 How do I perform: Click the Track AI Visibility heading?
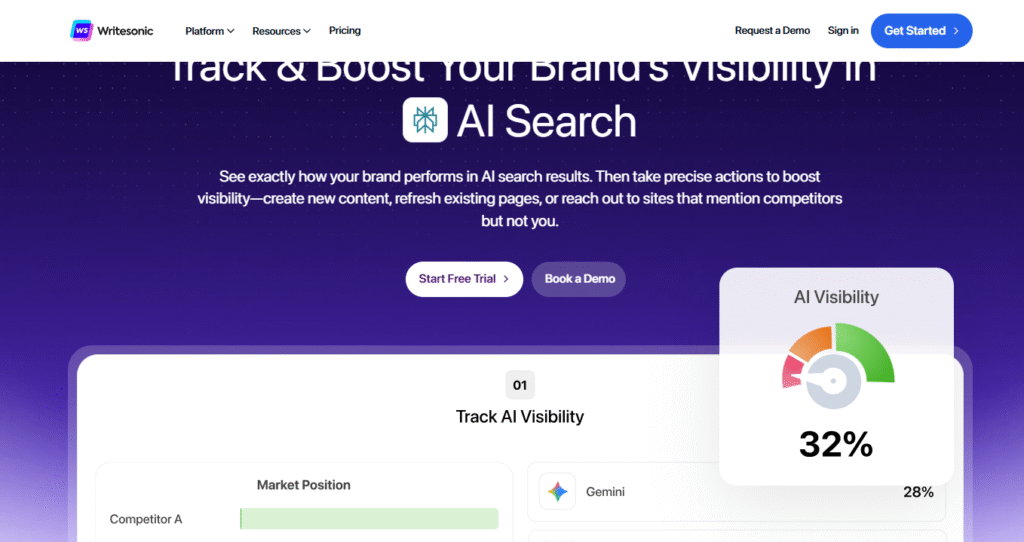(x=520, y=416)
